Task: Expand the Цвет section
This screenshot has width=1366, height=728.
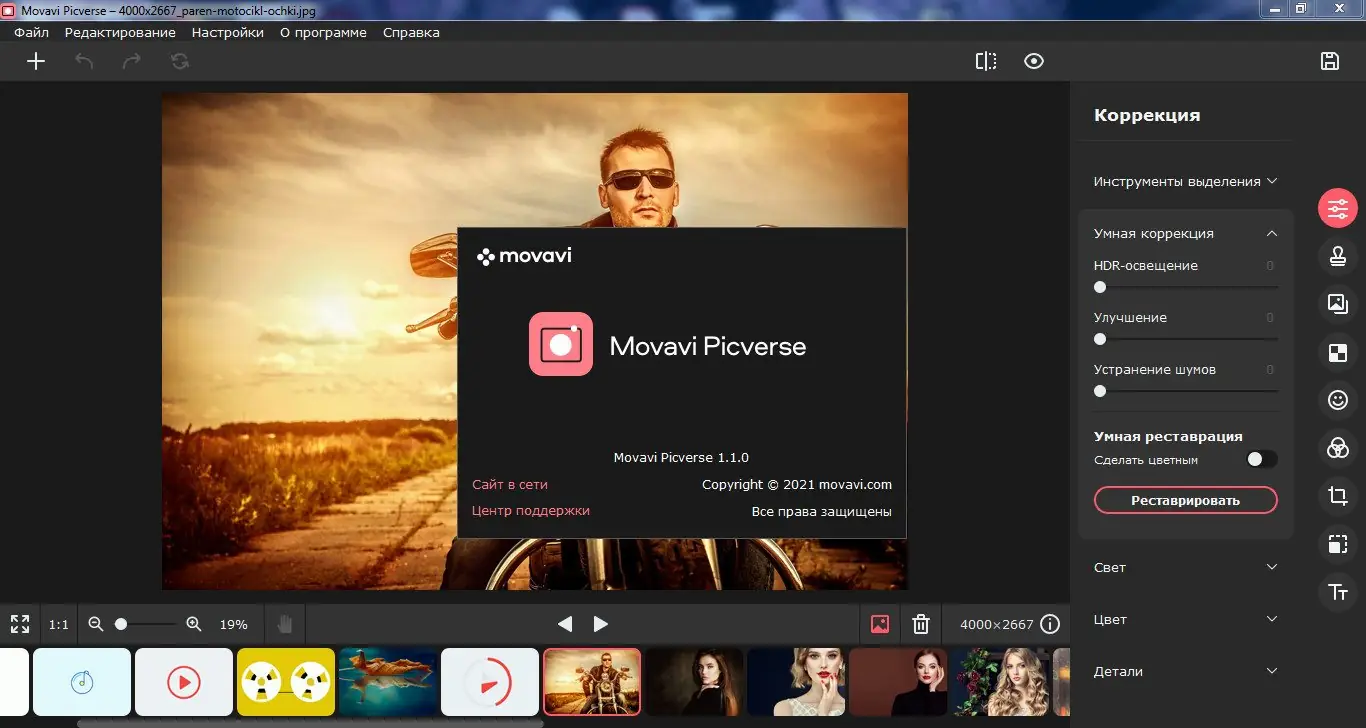Action: pyautogui.click(x=1186, y=620)
